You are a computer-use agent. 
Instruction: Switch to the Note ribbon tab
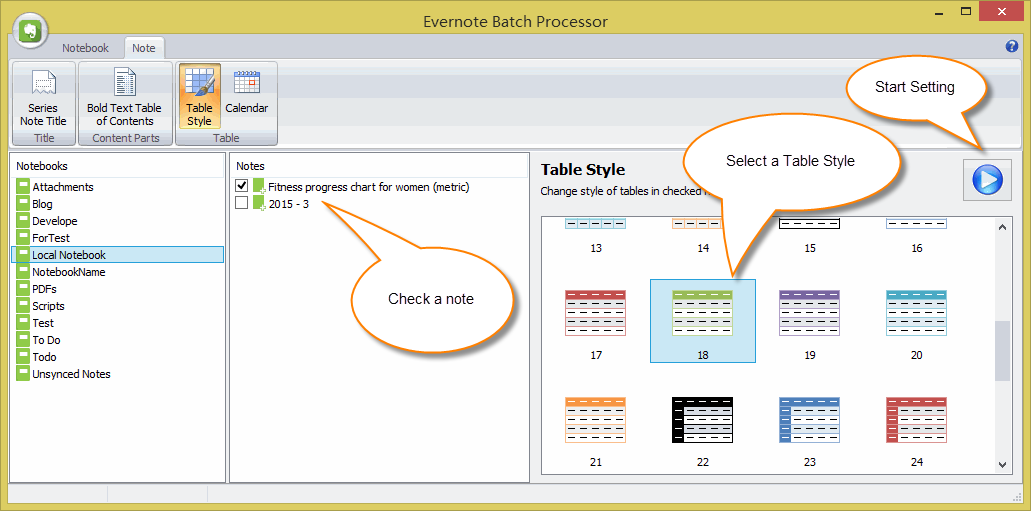(144, 48)
